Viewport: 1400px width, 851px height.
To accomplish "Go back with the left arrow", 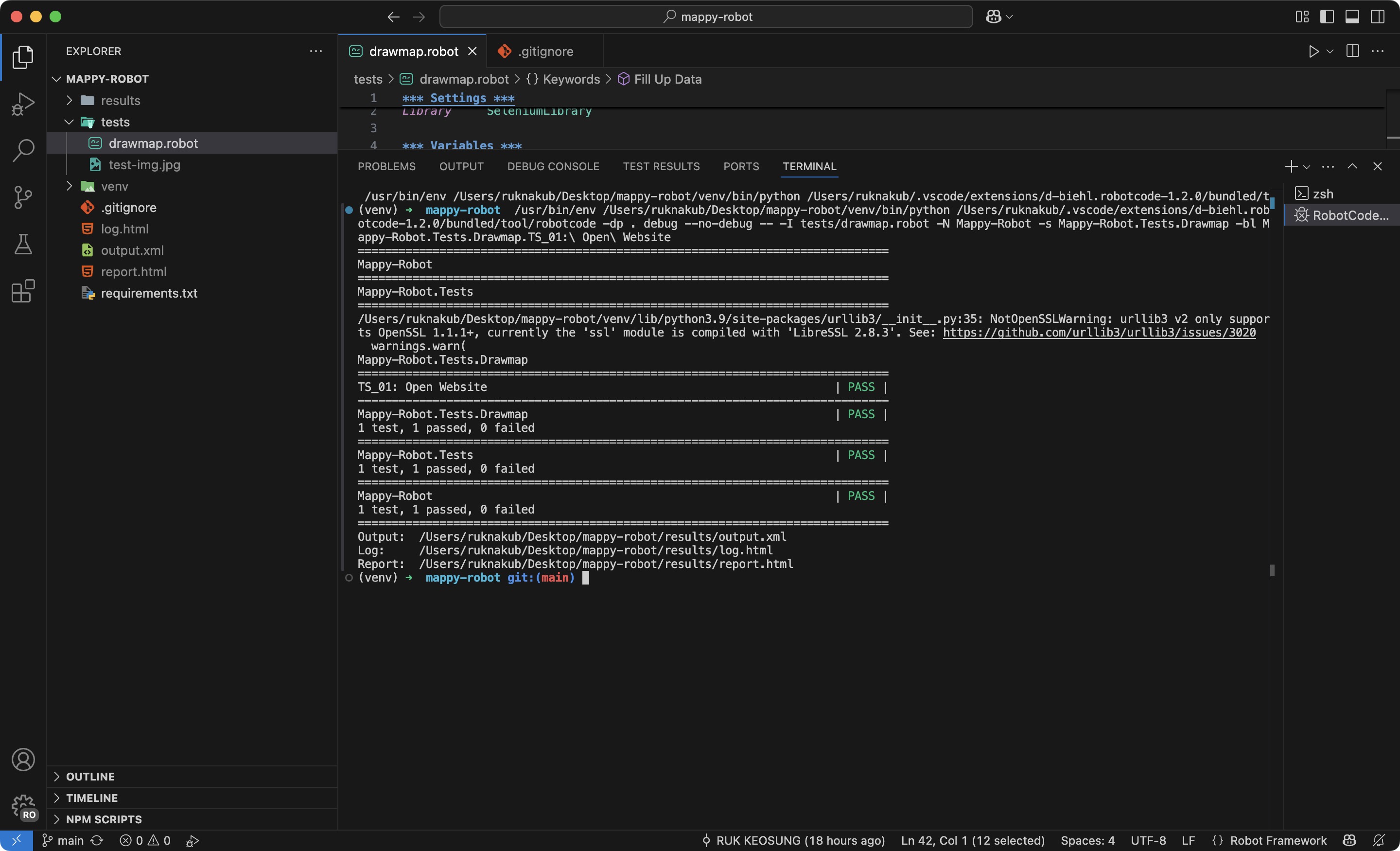I will tap(393, 17).
